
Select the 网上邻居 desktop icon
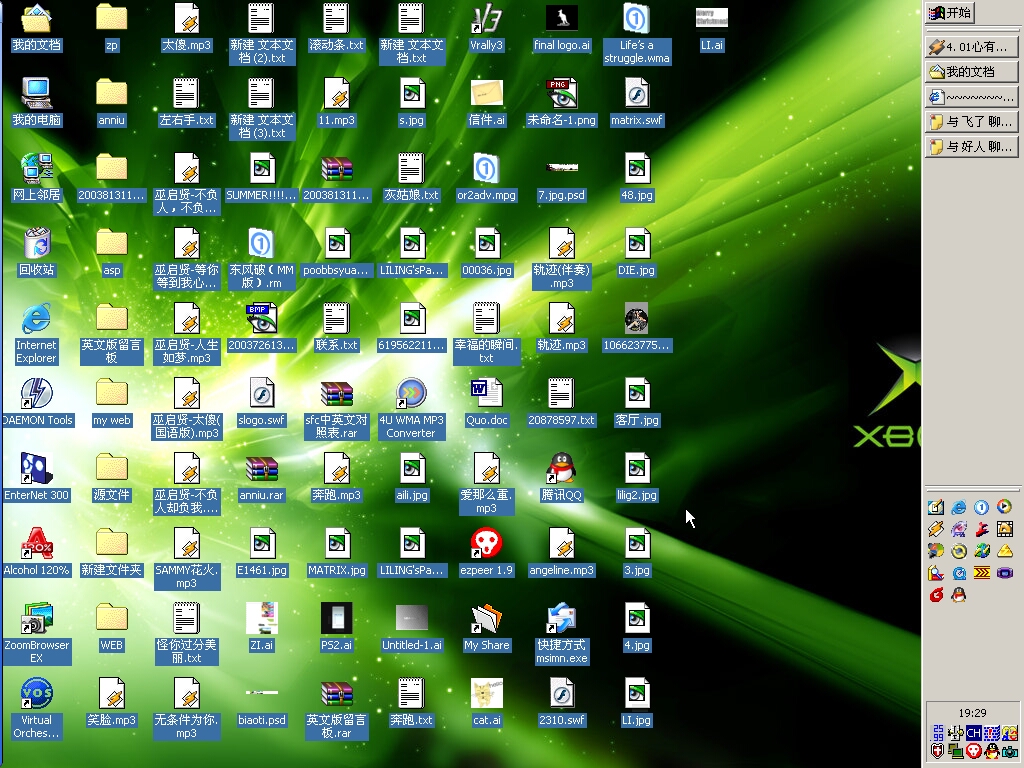37,177
